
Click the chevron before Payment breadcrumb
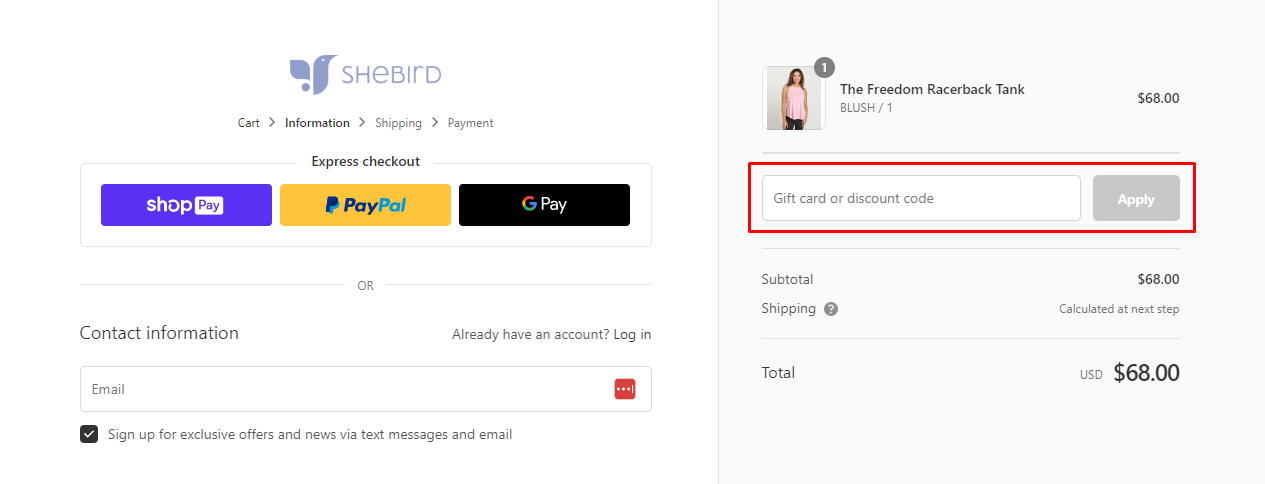point(434,123)
